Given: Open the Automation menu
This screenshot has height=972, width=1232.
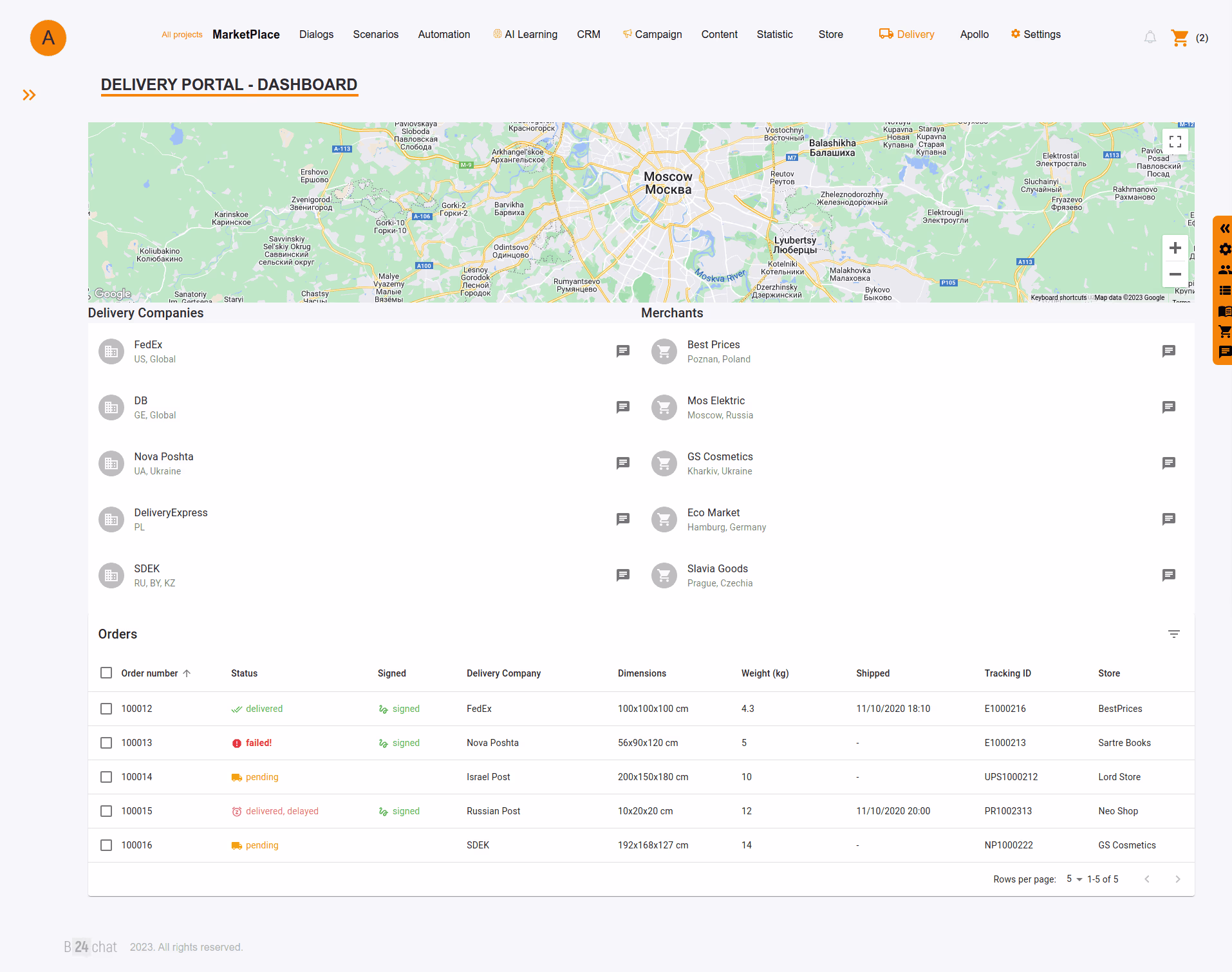Looking at the screenshot, I should [444, 35].
